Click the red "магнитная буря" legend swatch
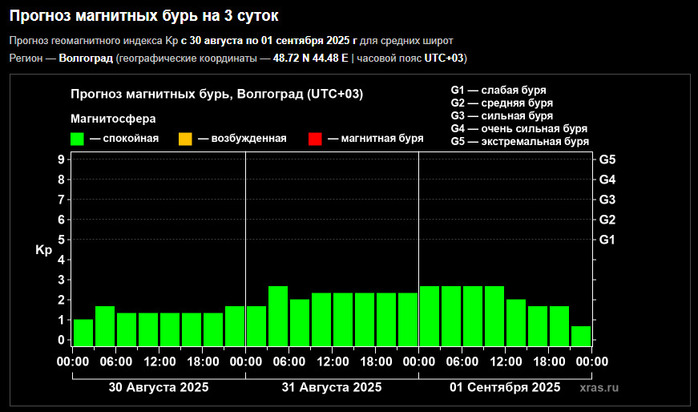This screenshot has width=698, height=412. tap(315, 138)
